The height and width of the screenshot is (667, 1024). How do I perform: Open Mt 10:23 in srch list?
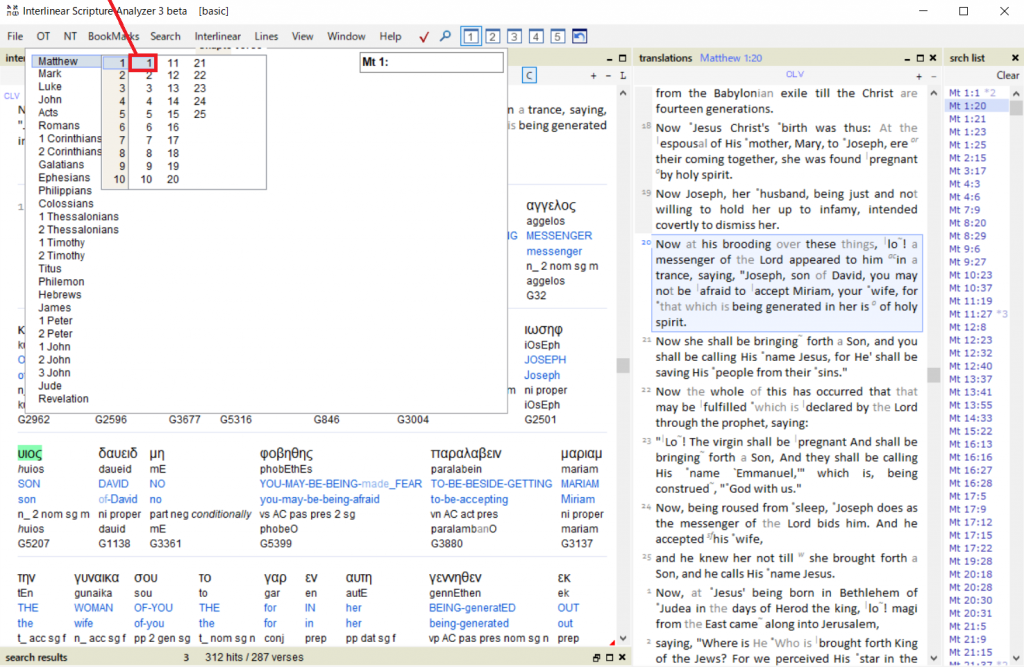coord(970,275)
